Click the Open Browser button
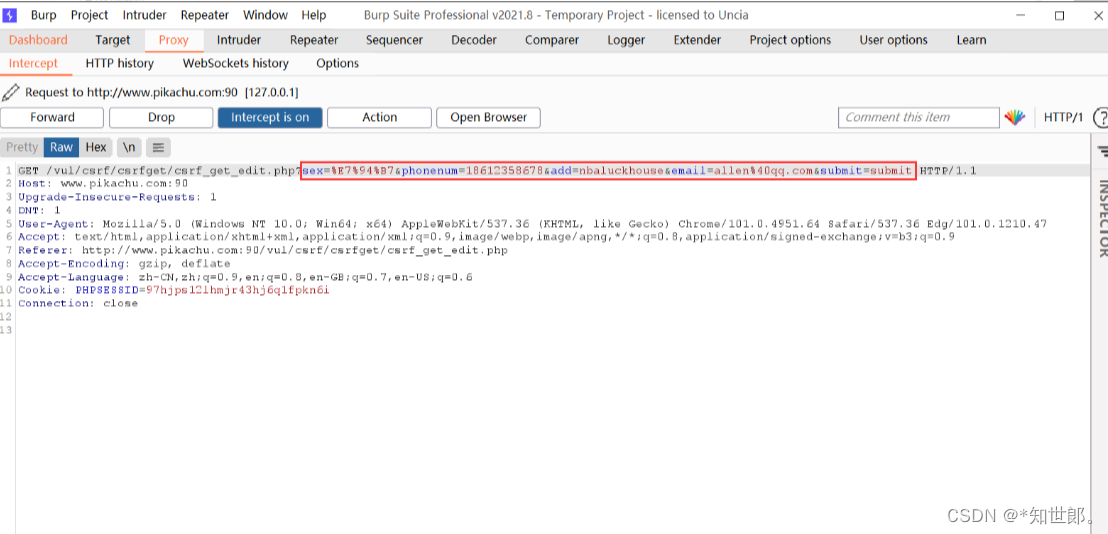 pos(488,118)
